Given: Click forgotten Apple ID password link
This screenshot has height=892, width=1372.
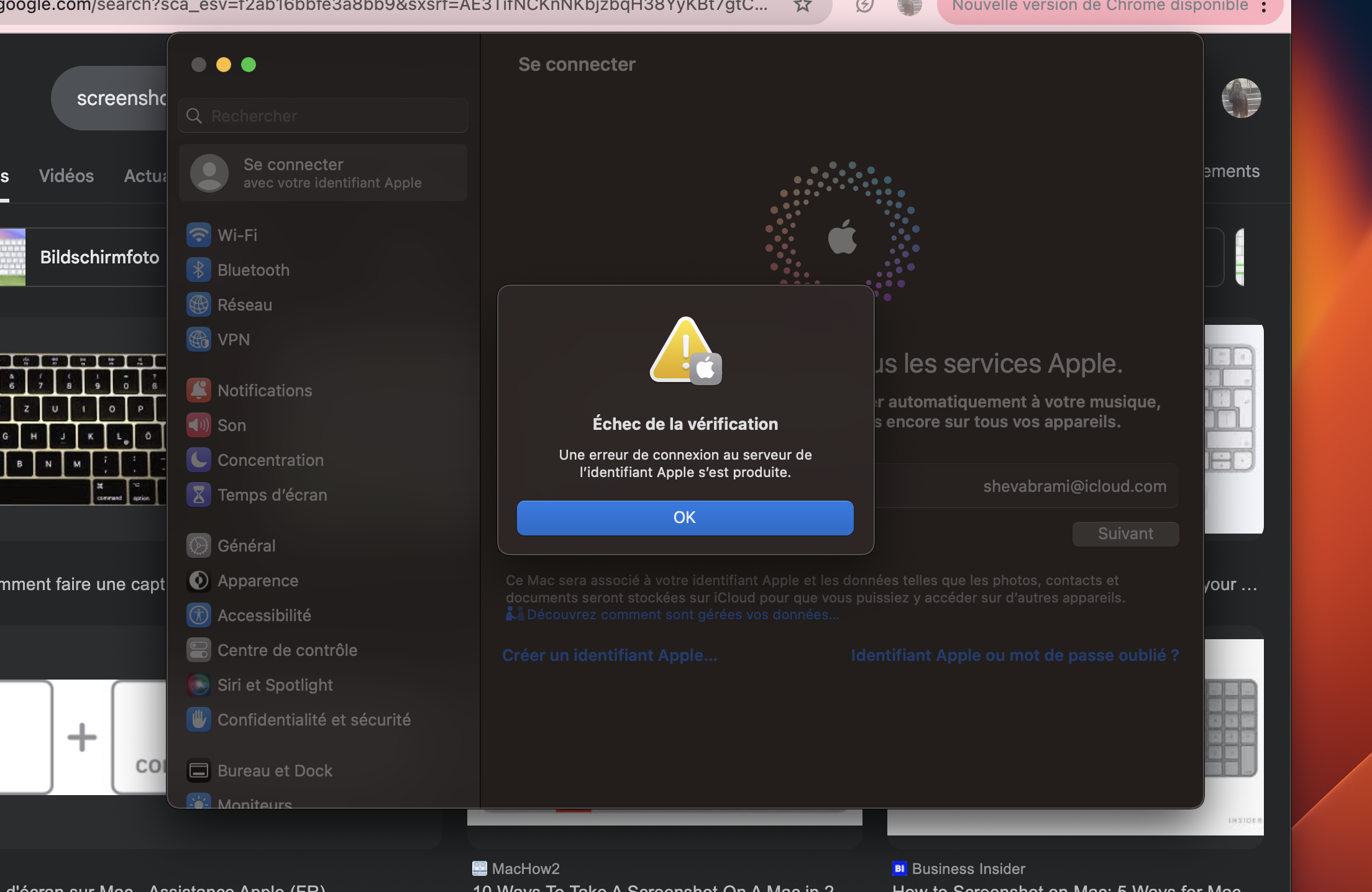Looking at the screenshot, I should click(x=1015, y=655).
